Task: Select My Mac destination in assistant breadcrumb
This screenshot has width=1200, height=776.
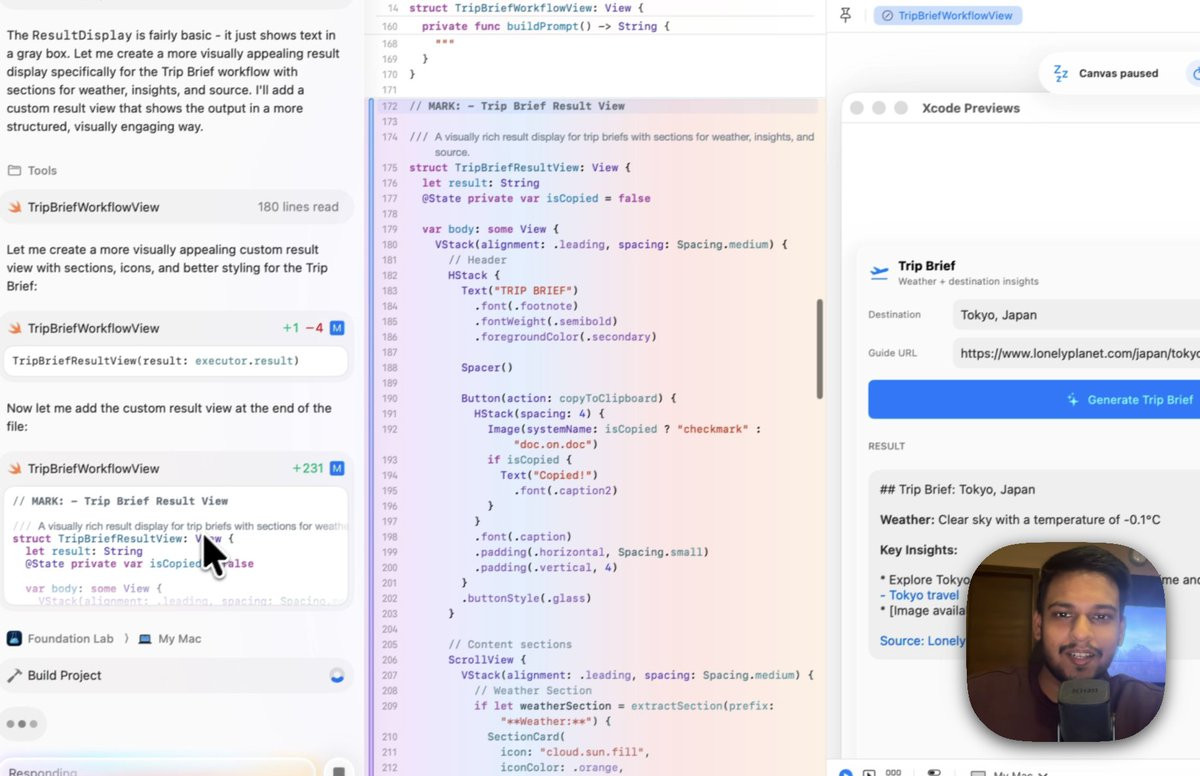Action: pos(180,639)
